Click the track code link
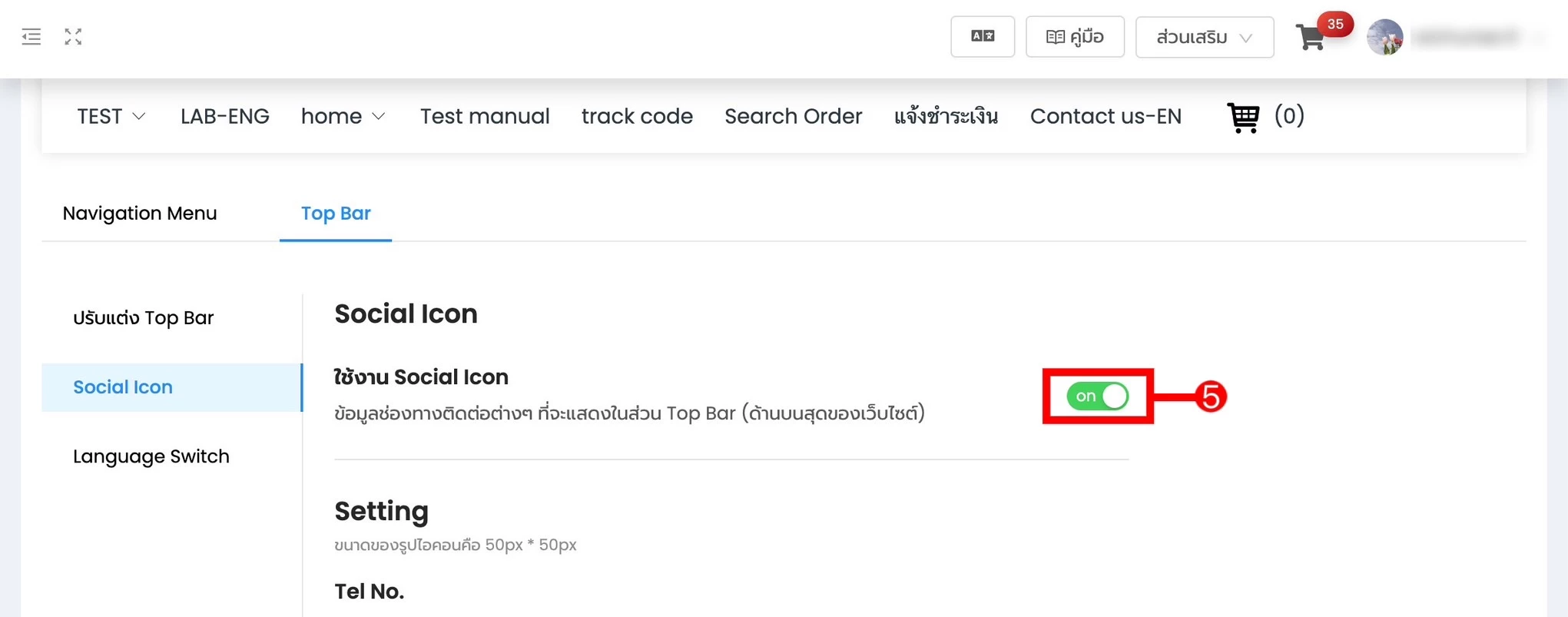This screenshot has width=1568, height=617. [x=637, y=116]
